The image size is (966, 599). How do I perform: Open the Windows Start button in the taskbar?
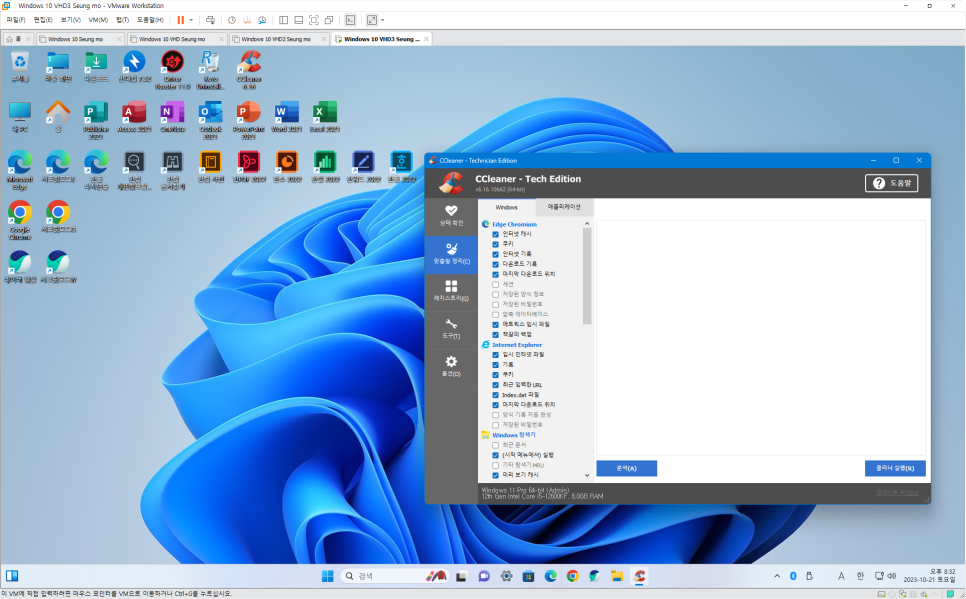click(327, 576)
